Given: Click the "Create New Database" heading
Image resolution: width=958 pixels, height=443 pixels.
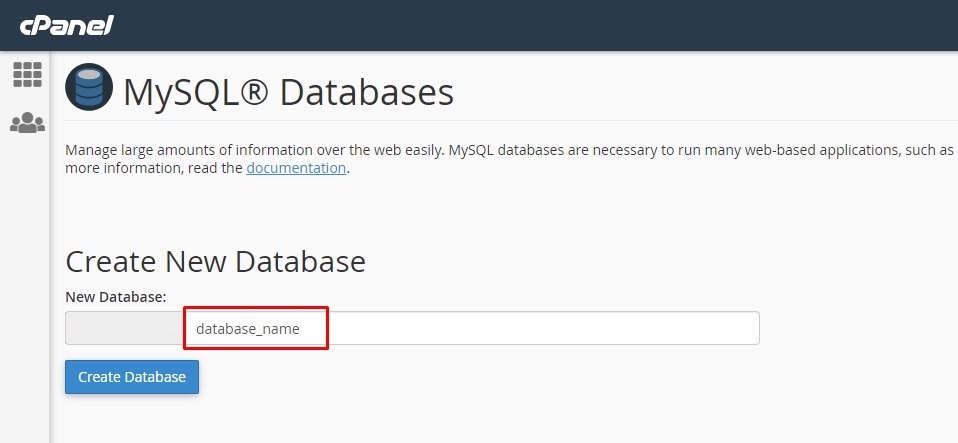Looking at the screenshot, I should pyautogui.click(x=215, y=262).
